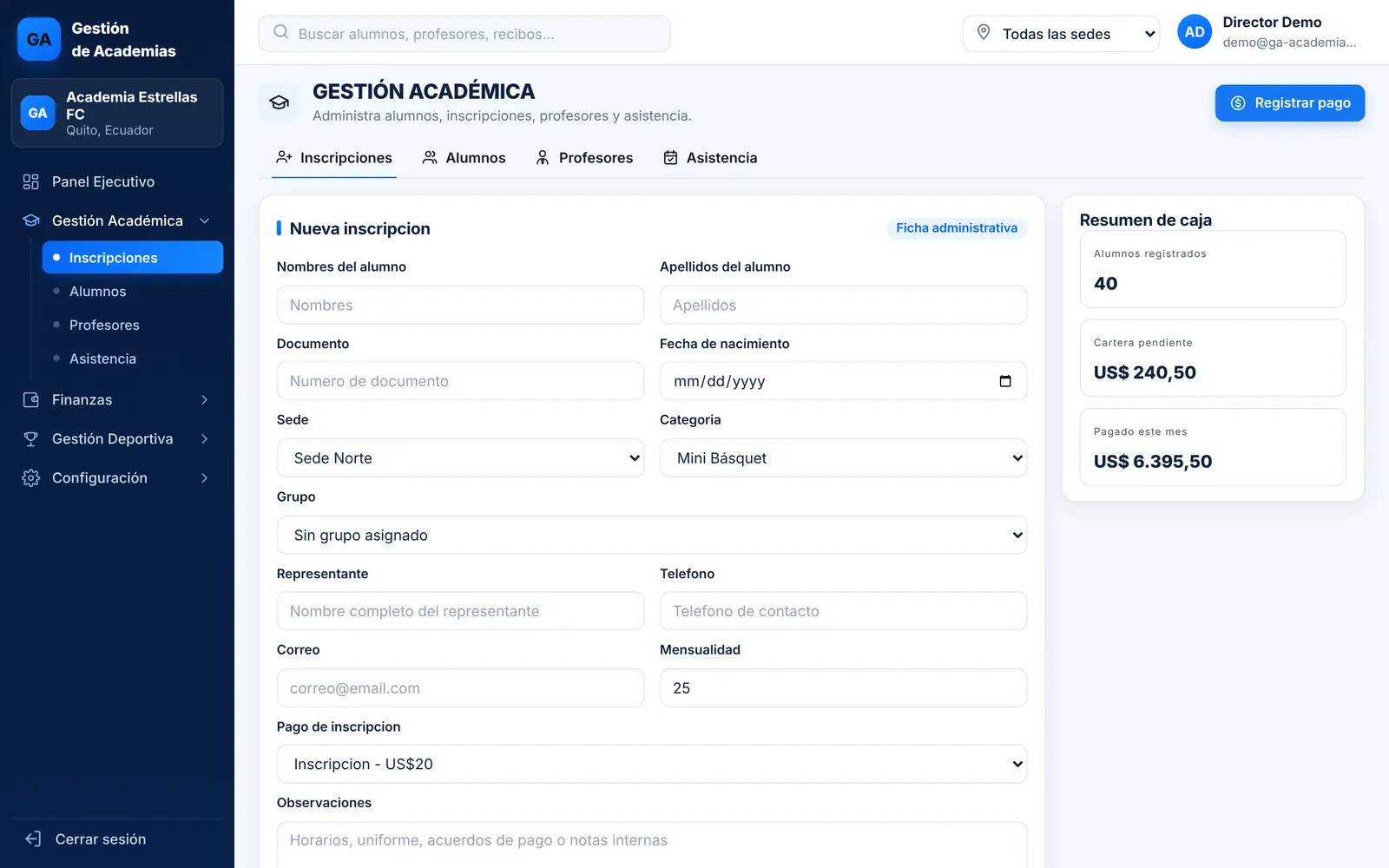
Task: Open the calendar picker in Fecha de nacimiento
Action: [1005, 381]
